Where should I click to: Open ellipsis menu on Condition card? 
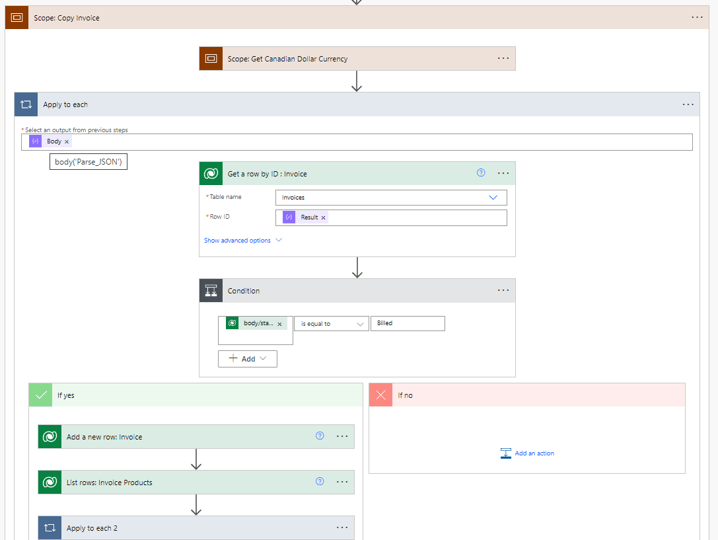pos(503,291)
